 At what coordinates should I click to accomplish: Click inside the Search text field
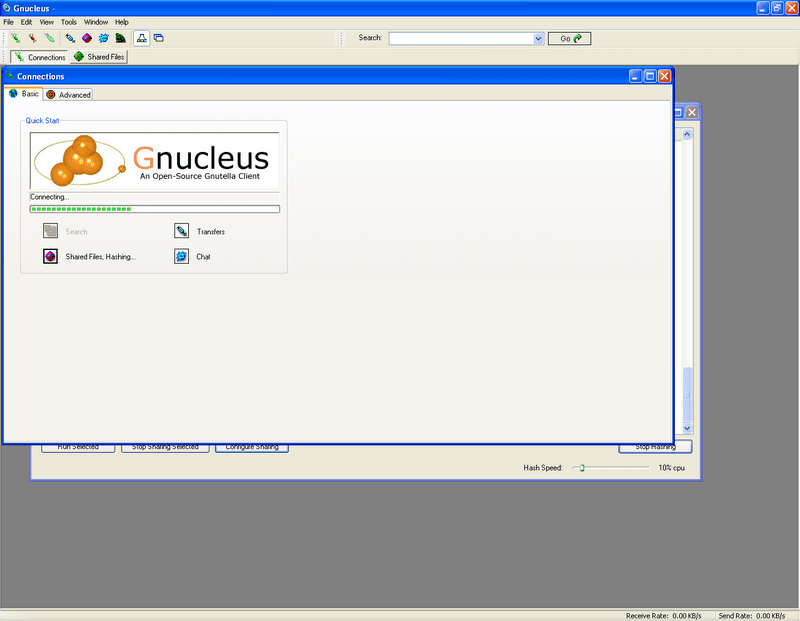point(460,38)
